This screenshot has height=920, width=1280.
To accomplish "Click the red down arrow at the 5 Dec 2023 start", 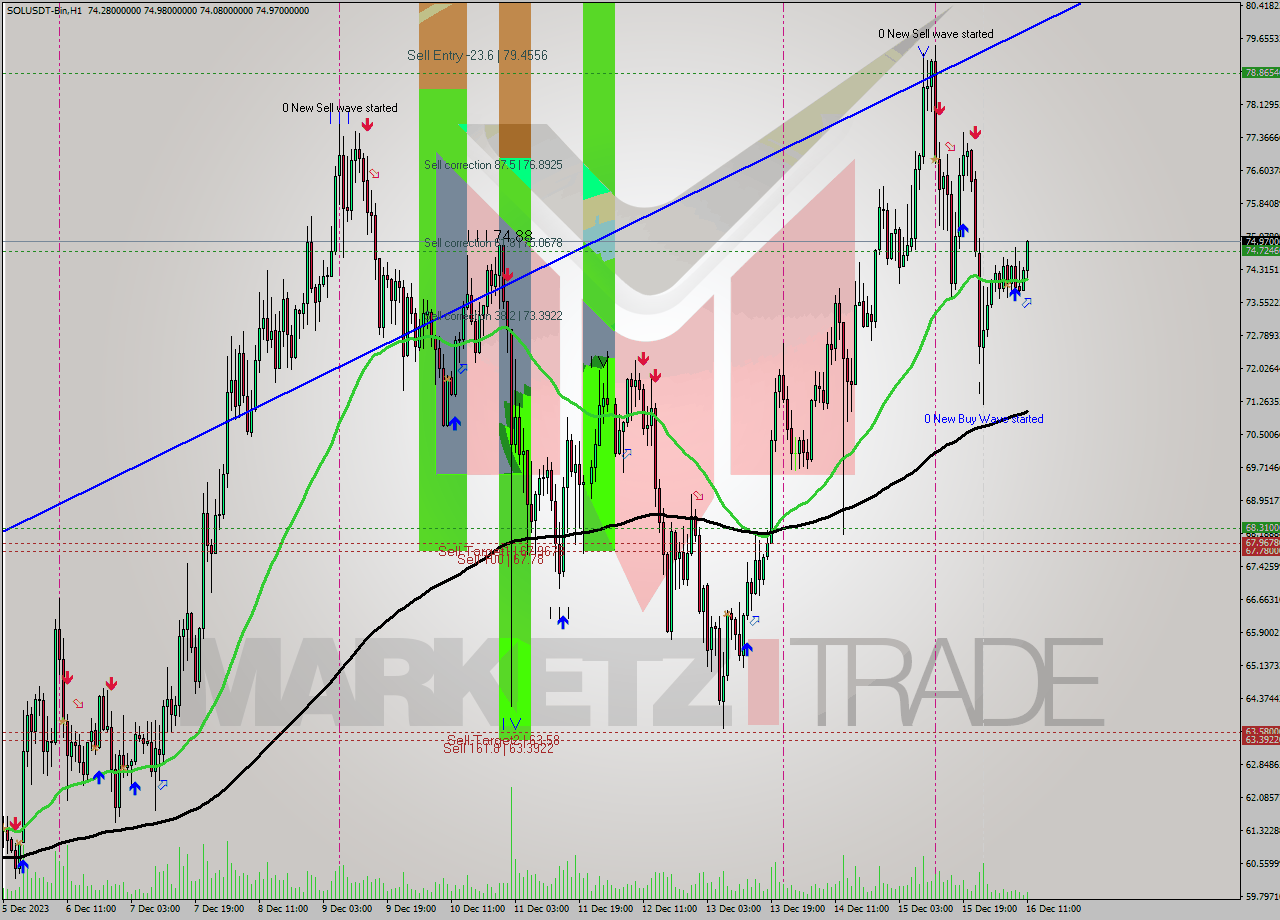I will [15, 825].
